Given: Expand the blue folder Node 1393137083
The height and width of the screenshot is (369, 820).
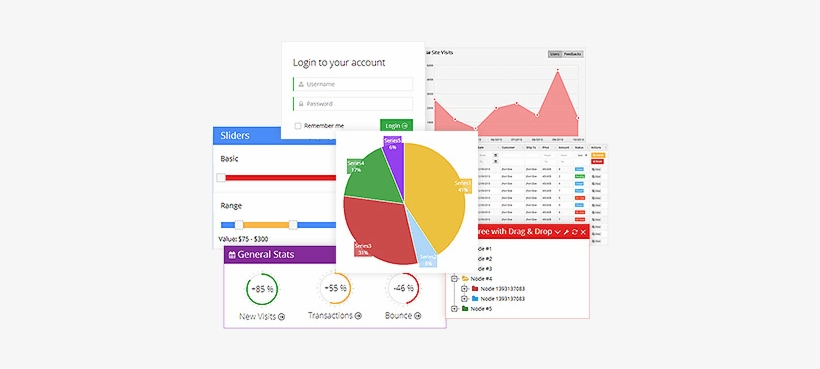Looking at the screenshot, I should 464,298.
